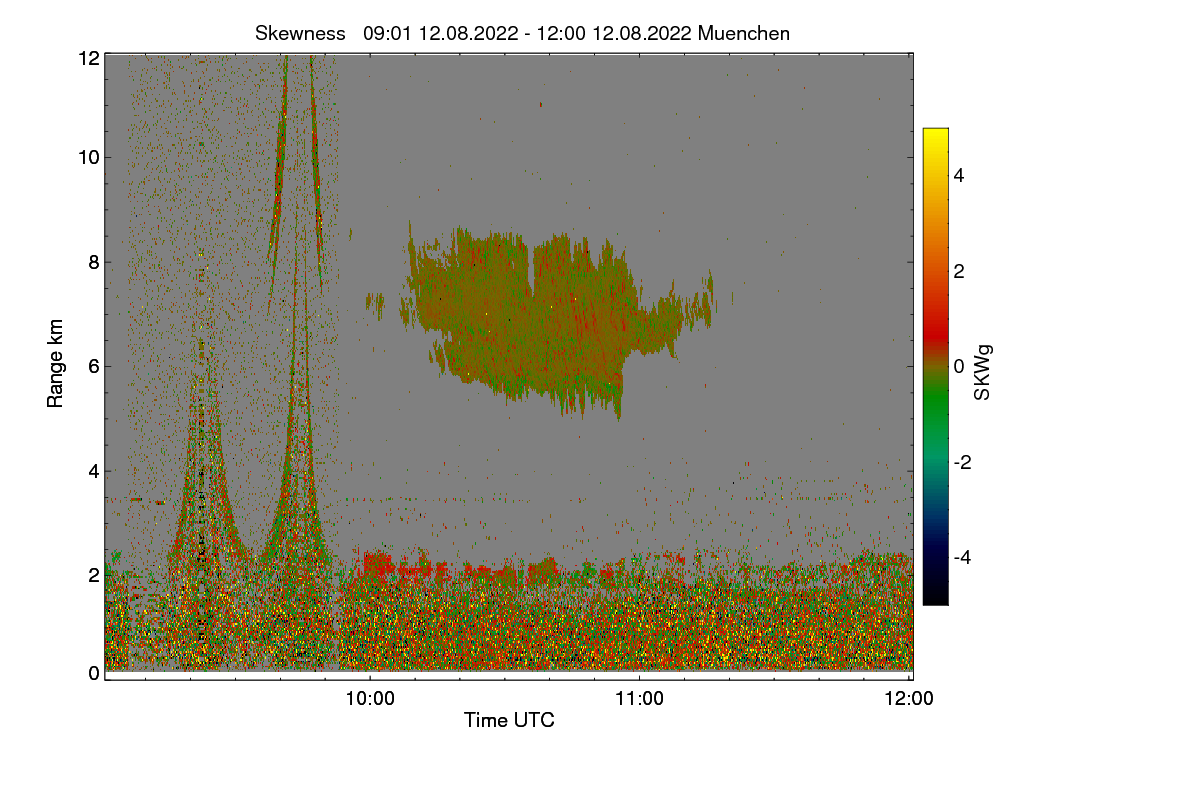Select the '10:00' time tick label
Image resolution: width=1200 pixels, height=800 pixels.
[370, 699]
